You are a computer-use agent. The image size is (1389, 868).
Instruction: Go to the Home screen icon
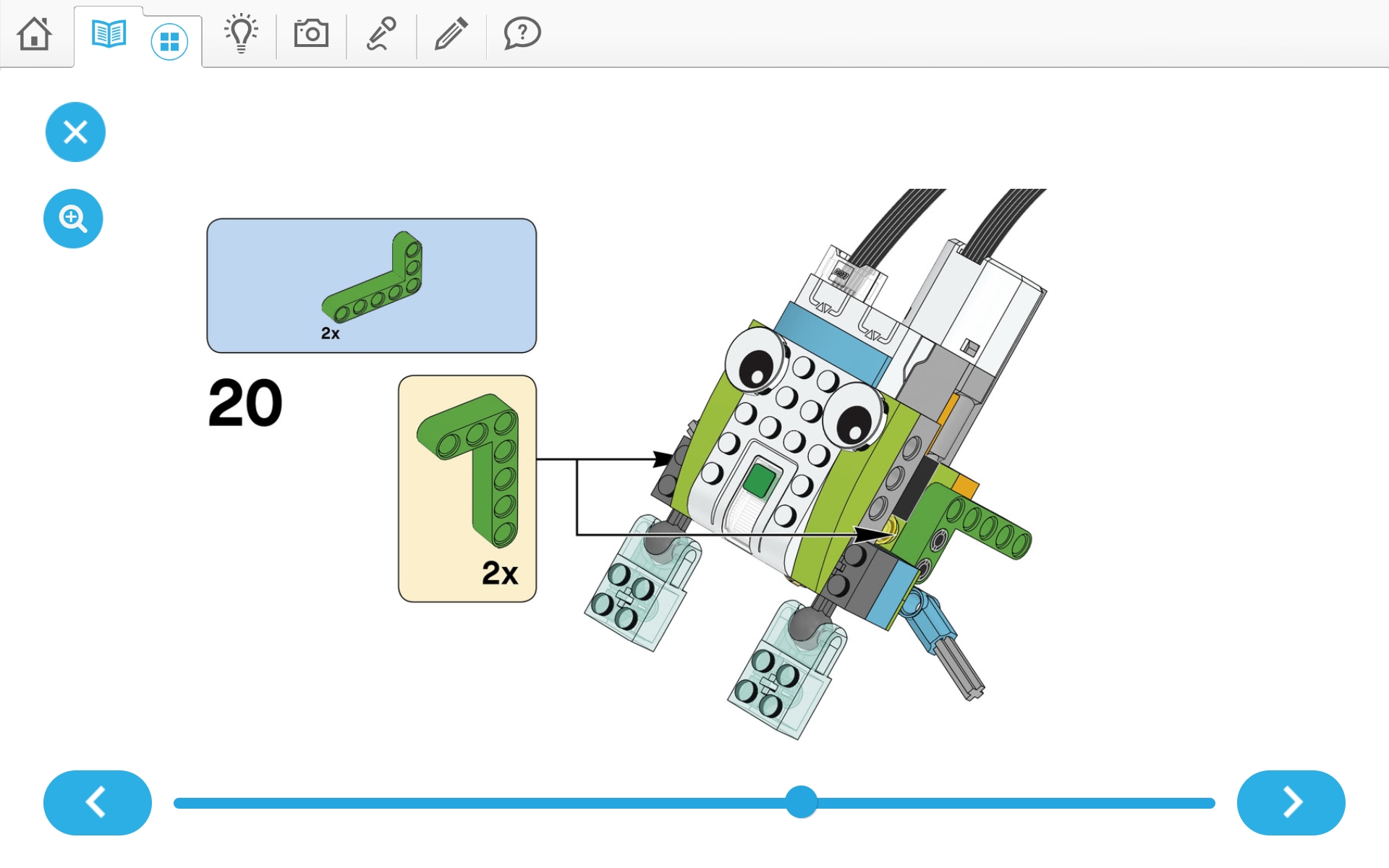[x=35, y=33]
